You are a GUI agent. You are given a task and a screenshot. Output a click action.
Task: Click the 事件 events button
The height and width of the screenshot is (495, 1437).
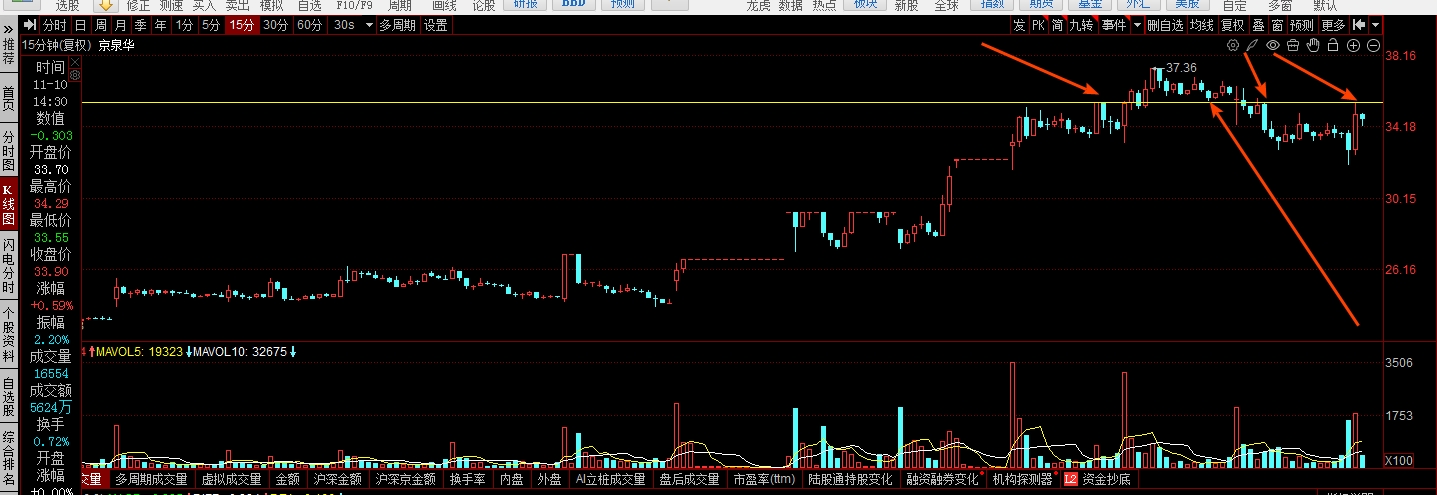tap(1113, 25)
